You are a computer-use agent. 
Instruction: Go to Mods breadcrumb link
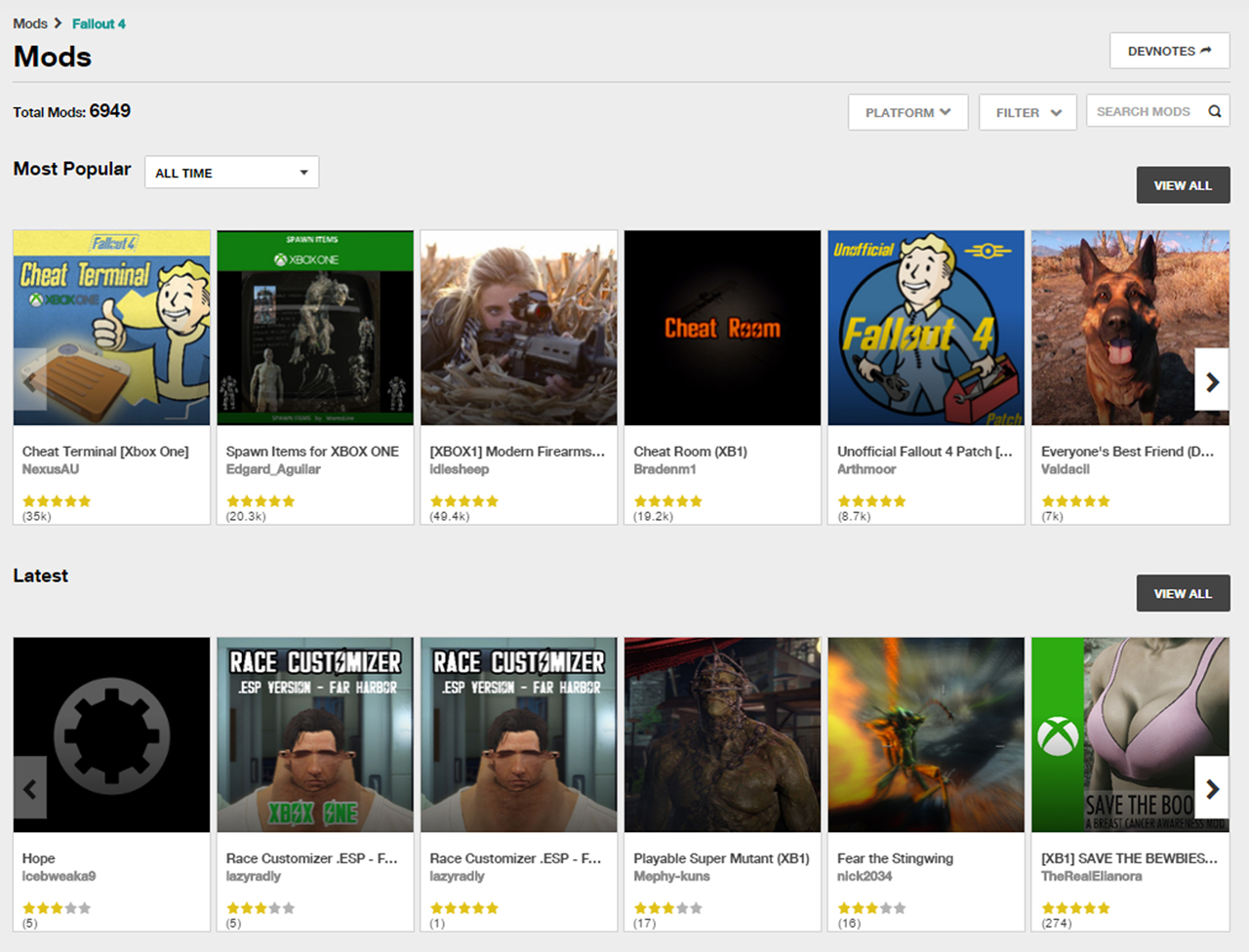[x=30, y=23]
